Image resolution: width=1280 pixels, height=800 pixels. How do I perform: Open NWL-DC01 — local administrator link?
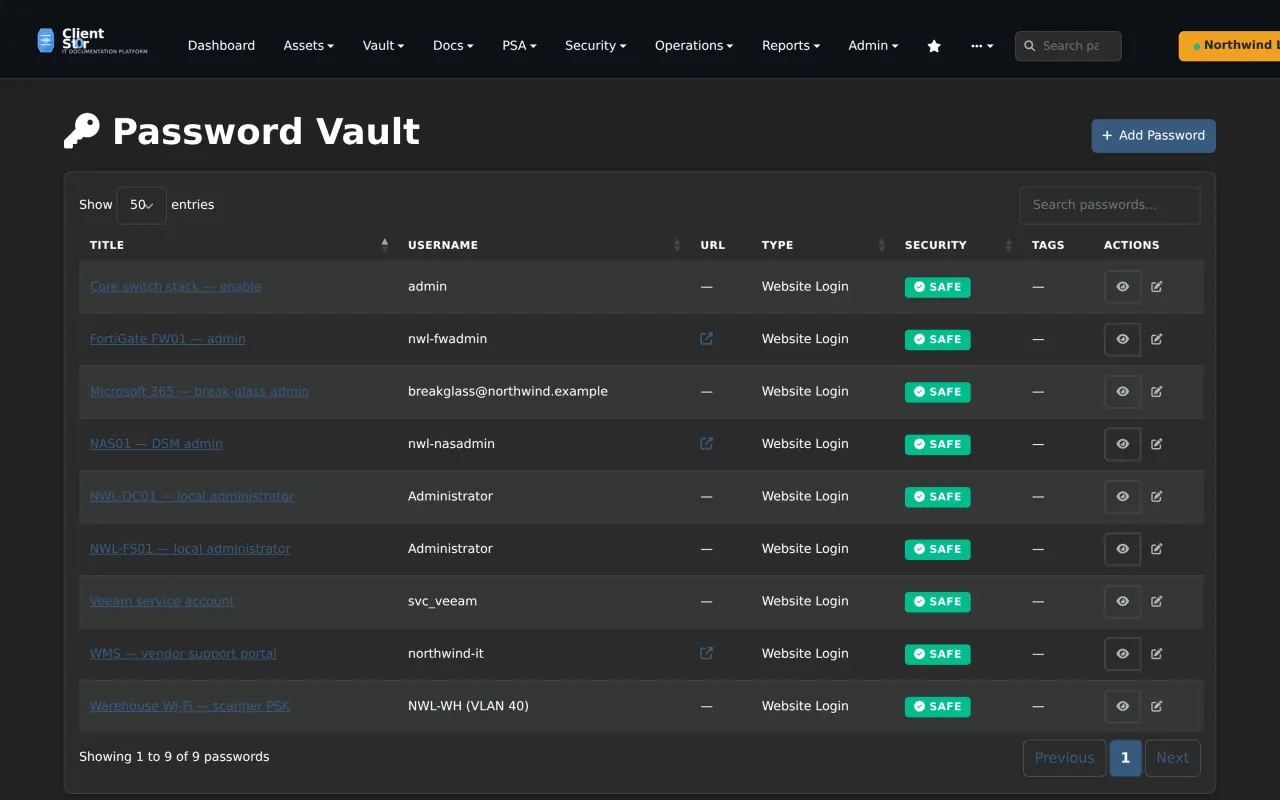pyautogui.click(x=192, y=497)
